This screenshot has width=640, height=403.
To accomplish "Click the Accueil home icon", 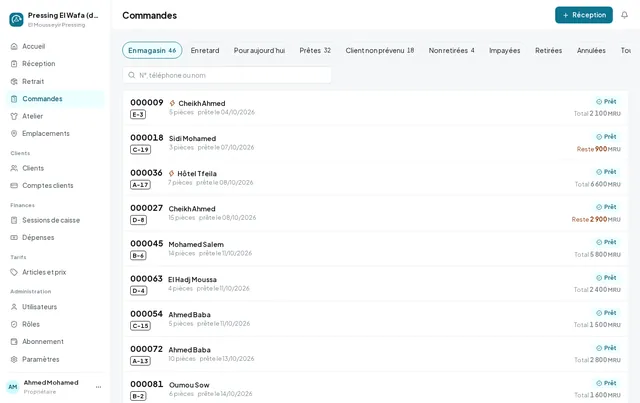I will point(14,46).
